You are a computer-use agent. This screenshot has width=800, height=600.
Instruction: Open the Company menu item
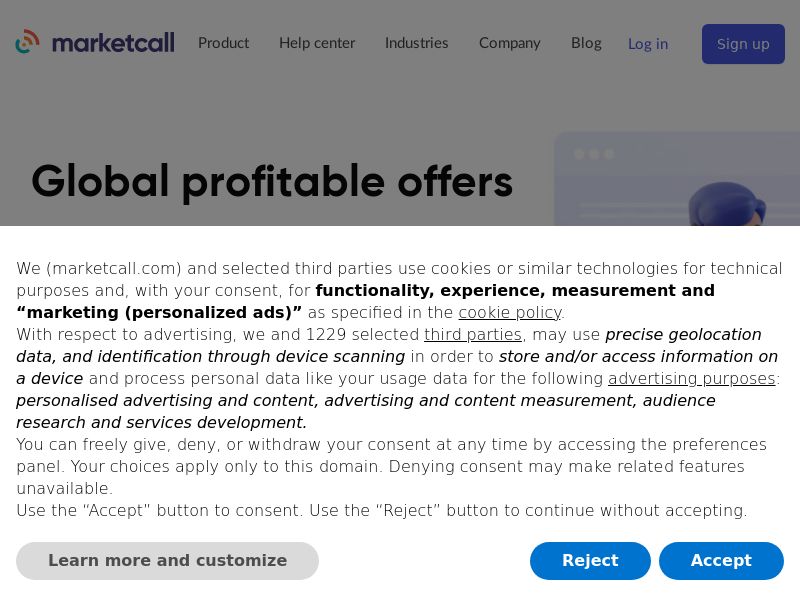tap(509, 43)
